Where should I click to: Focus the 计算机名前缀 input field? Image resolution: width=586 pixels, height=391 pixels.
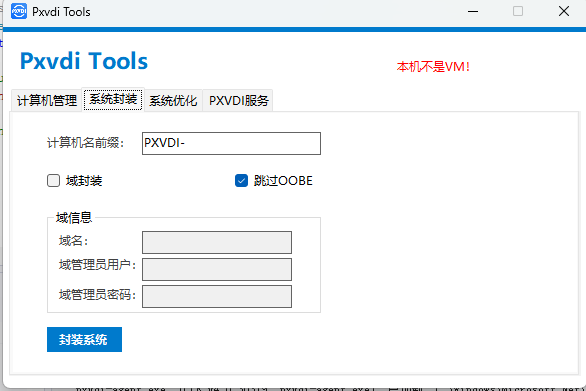[231, 143]
